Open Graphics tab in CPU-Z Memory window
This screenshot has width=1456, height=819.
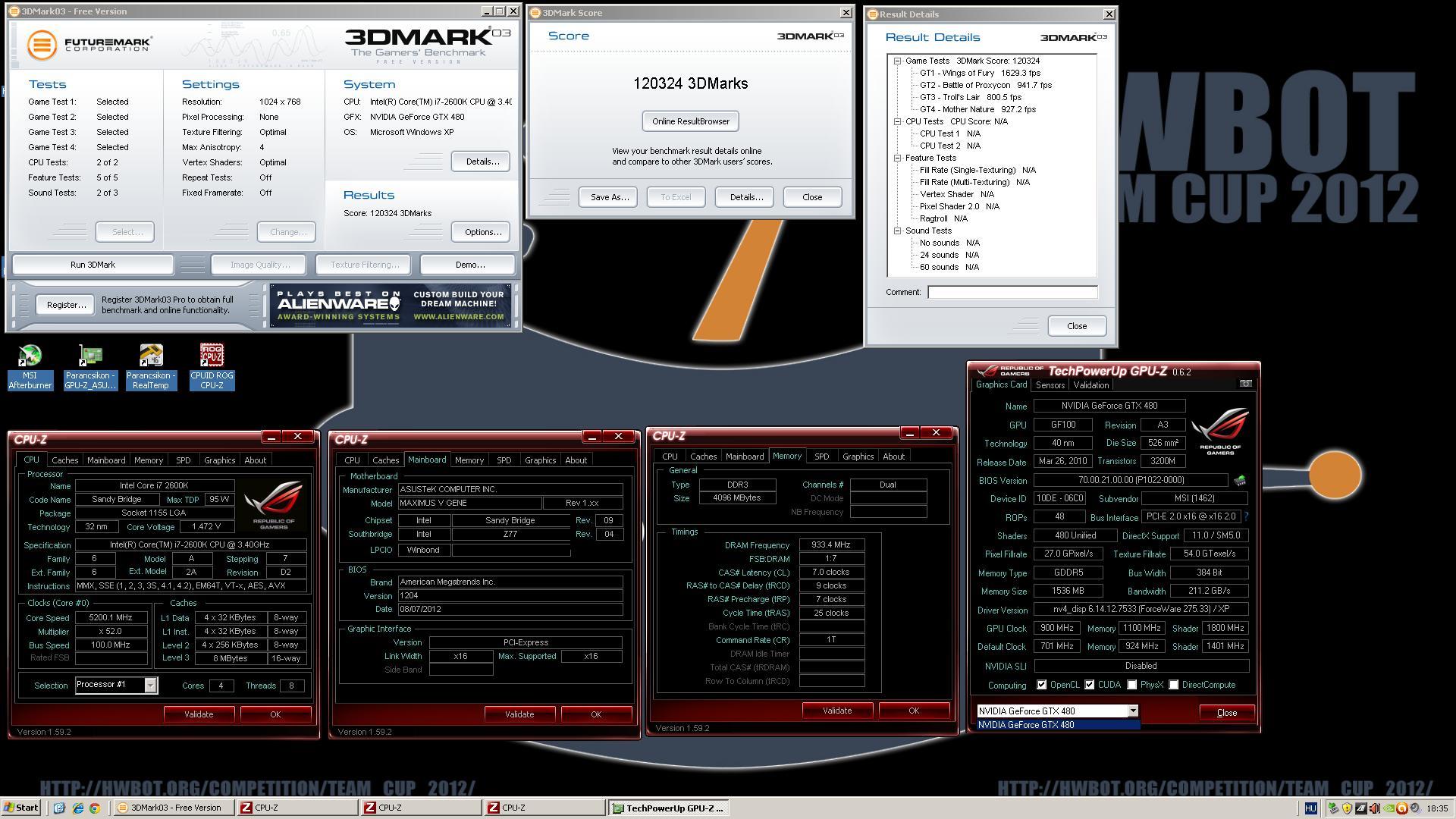(x=858, y=457)
